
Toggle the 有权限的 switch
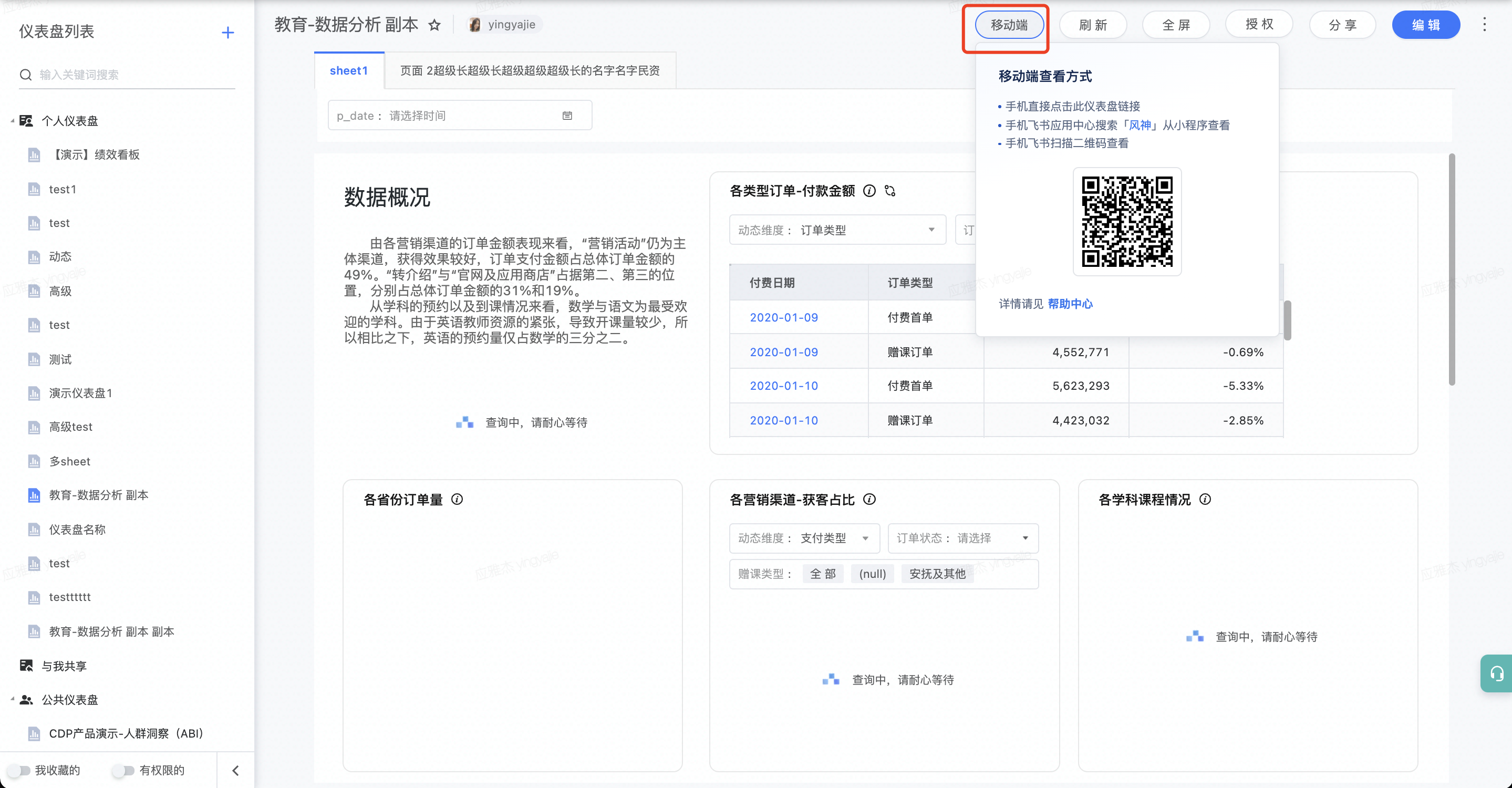click(123, 770)
